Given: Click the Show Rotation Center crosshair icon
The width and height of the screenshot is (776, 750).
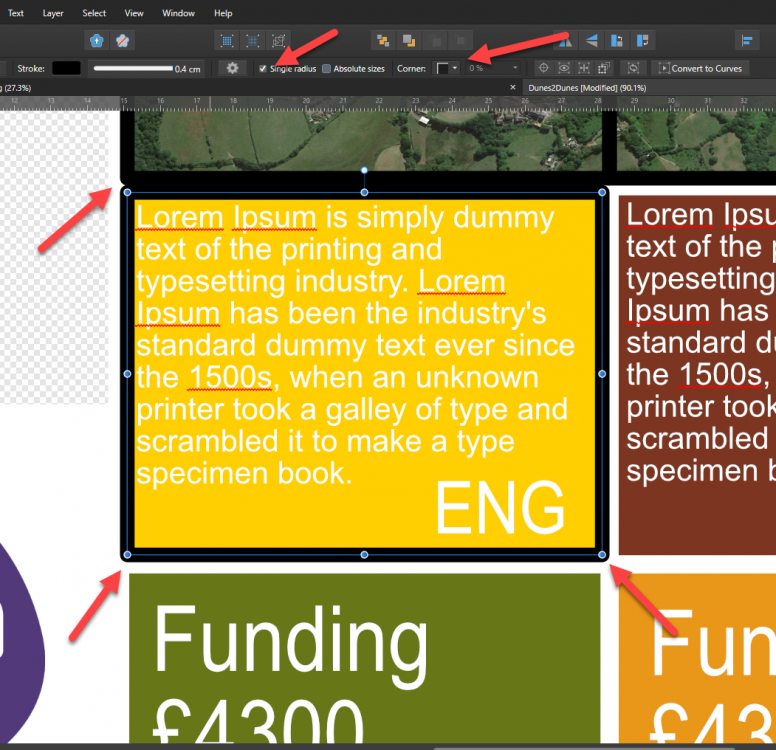Looking at the screenshot, I should pyautogui.click(x=544, y=68).
